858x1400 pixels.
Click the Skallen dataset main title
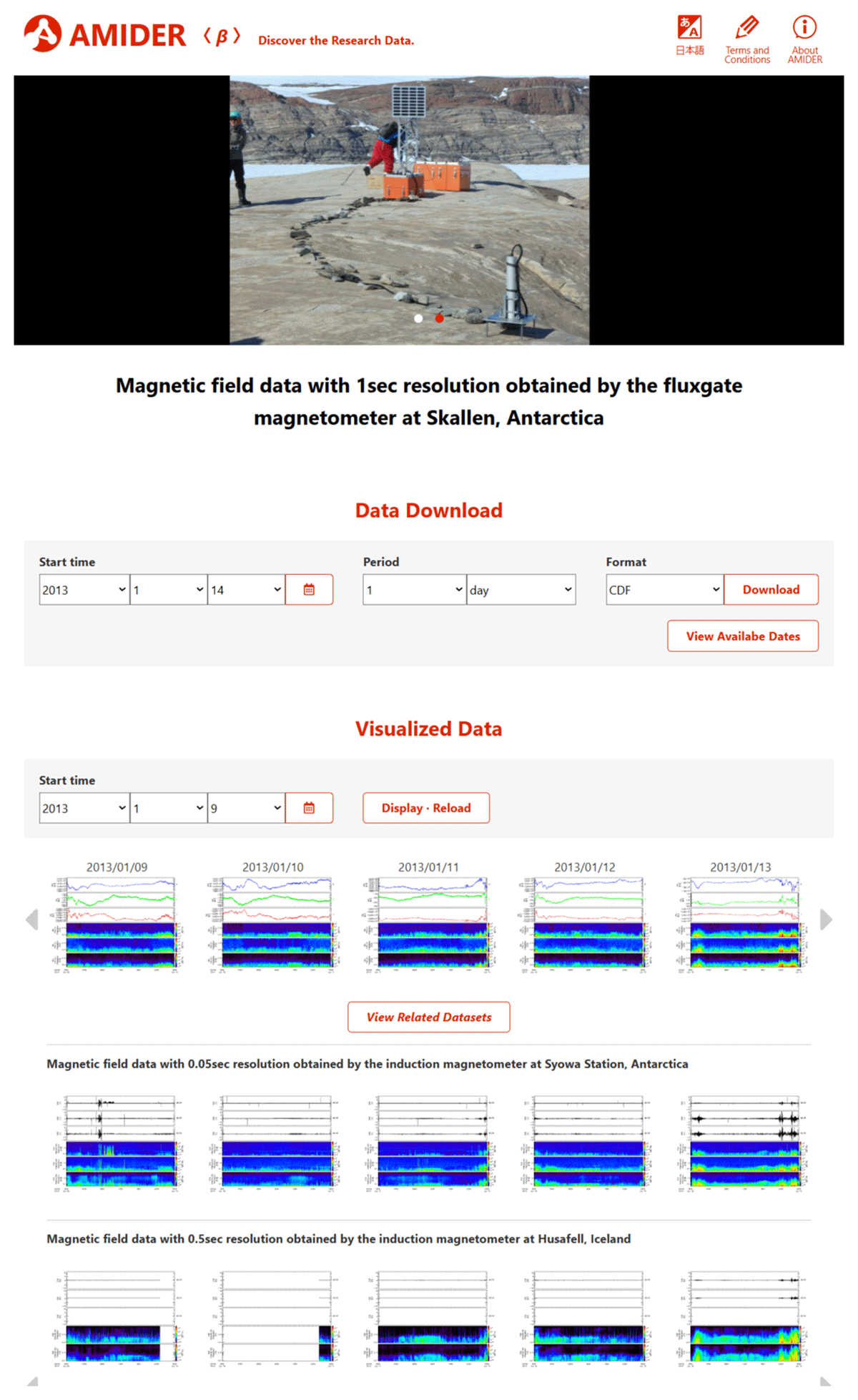click(429, 402)
